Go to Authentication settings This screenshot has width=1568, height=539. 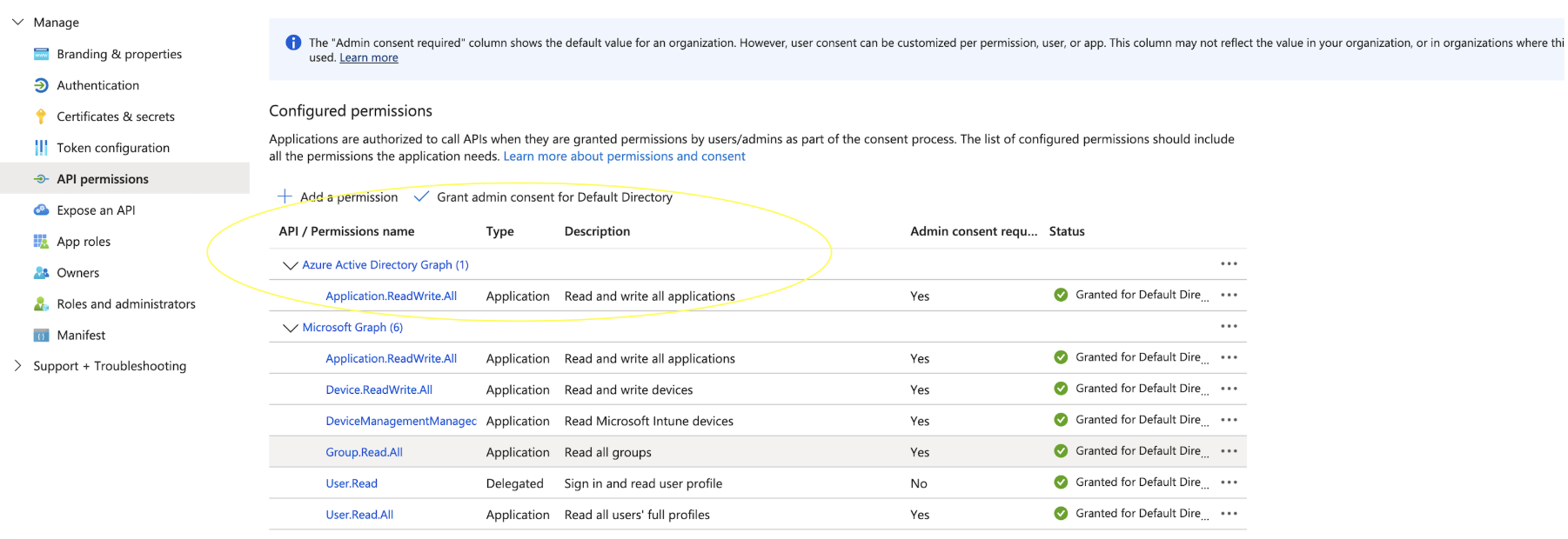pos(97,85)
